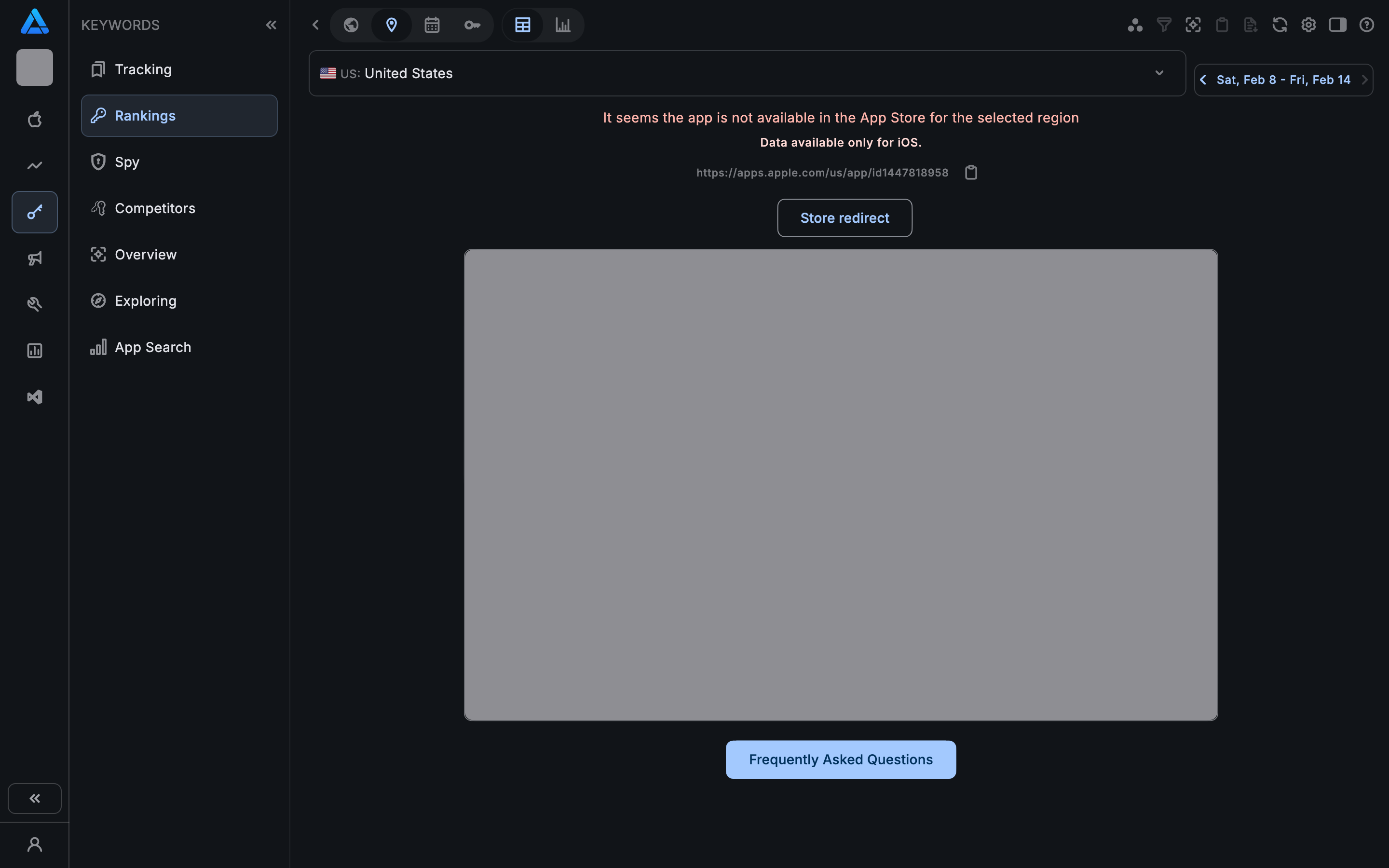Open the United States country dropdown
Viewport: 1389px width, 868px height.
point(1159,73)
